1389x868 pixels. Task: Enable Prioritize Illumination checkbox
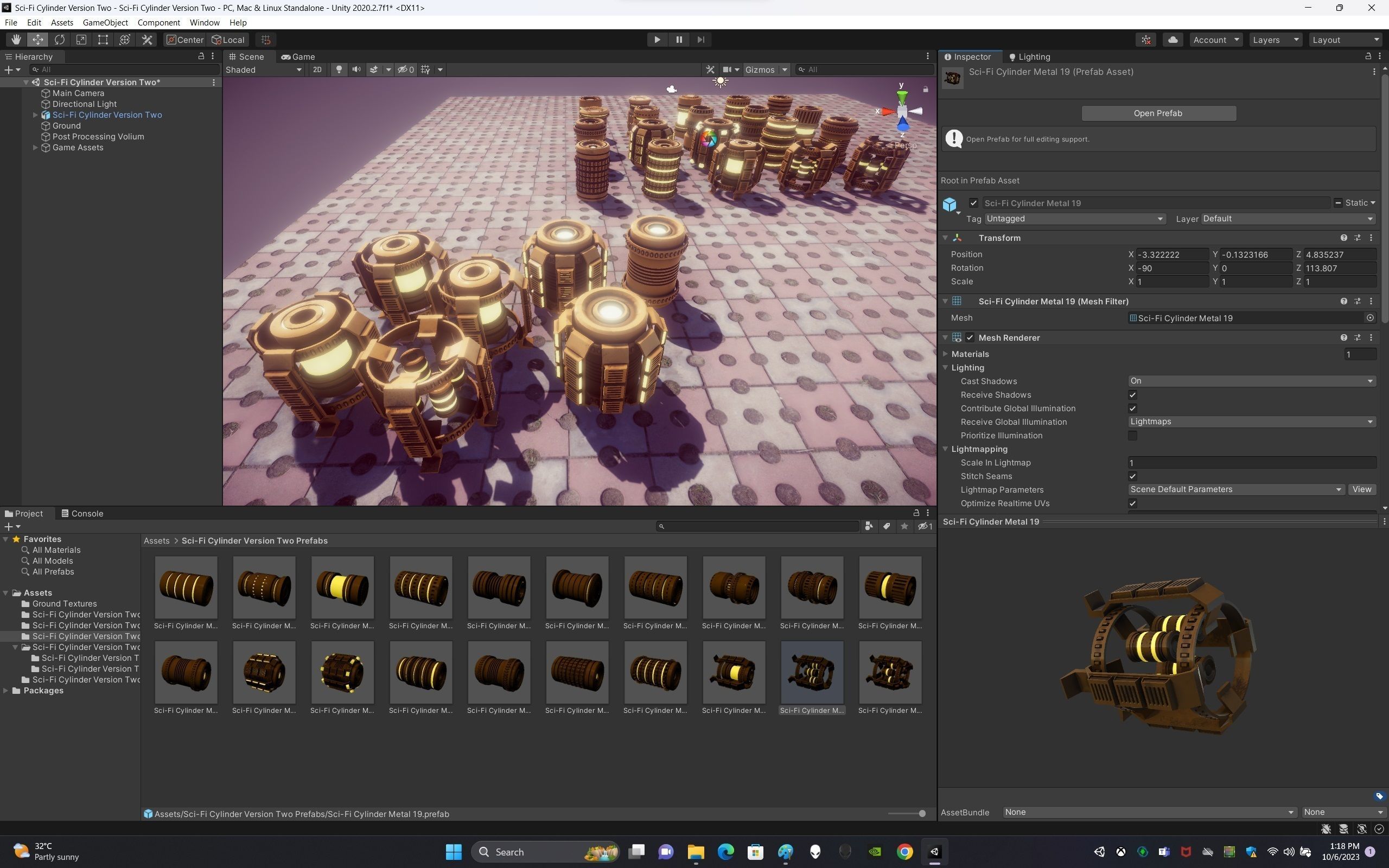click(1132, 436)
